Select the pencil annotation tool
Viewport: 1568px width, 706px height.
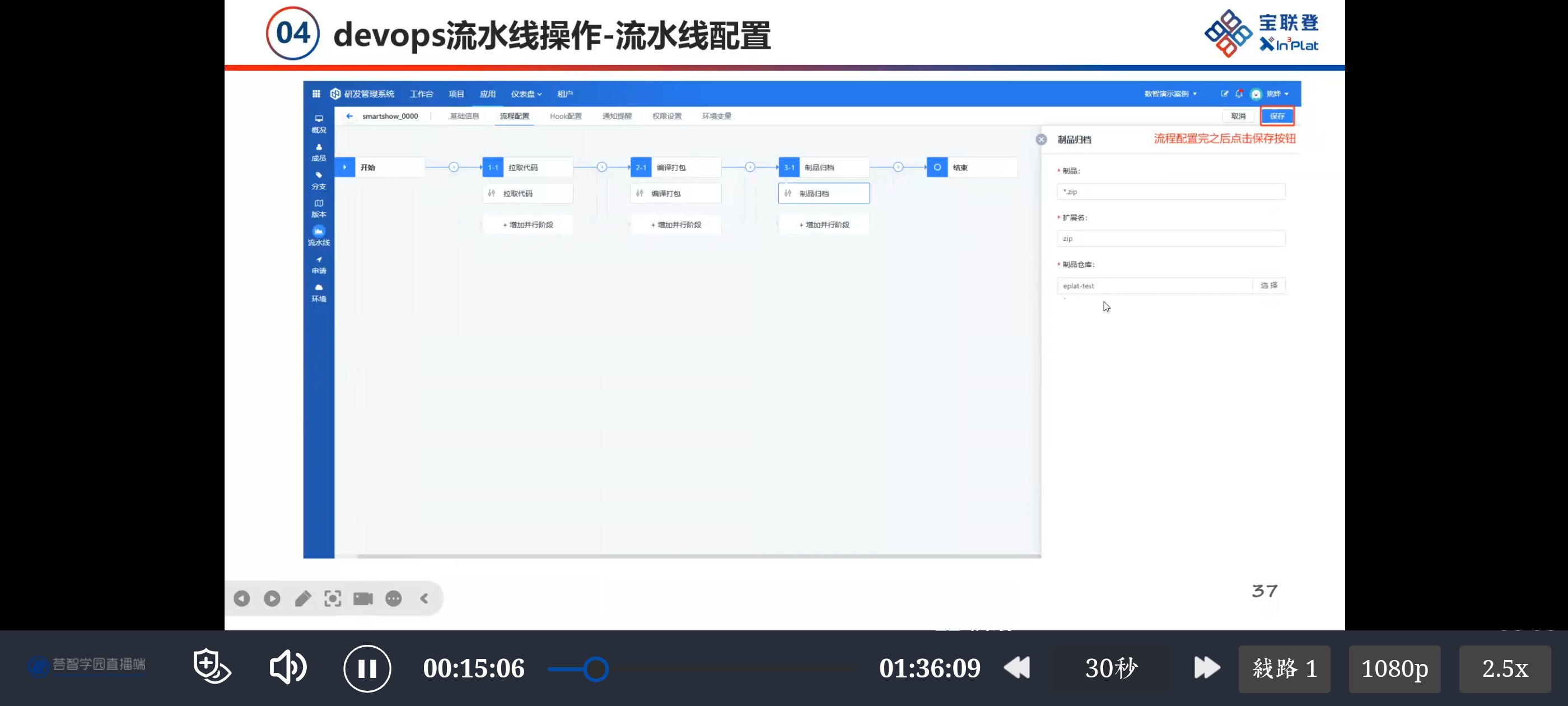coord(302,599)
